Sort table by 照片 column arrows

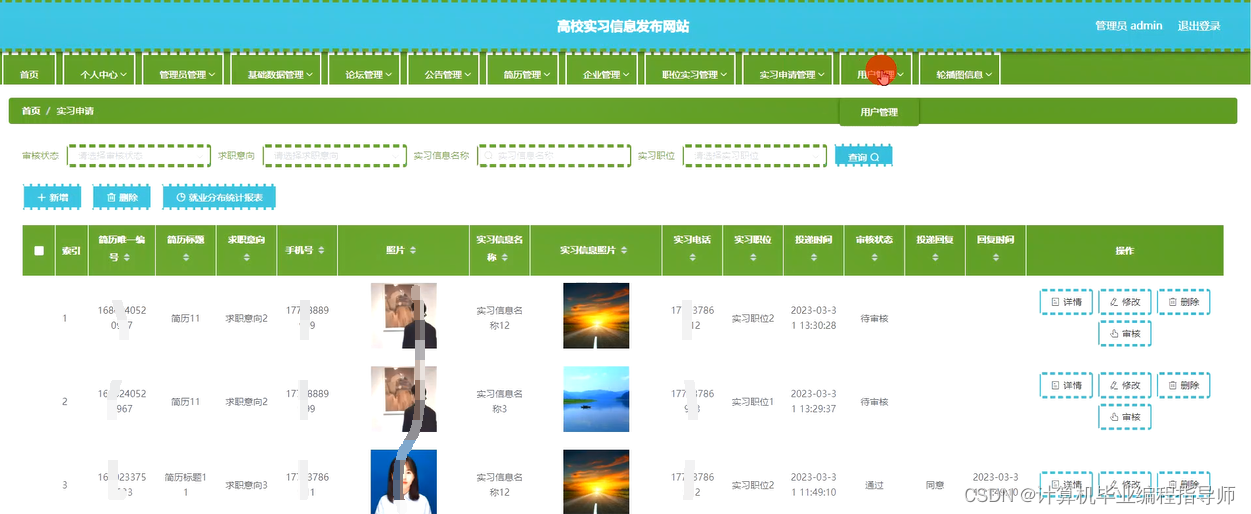click(x=413, y=250)
